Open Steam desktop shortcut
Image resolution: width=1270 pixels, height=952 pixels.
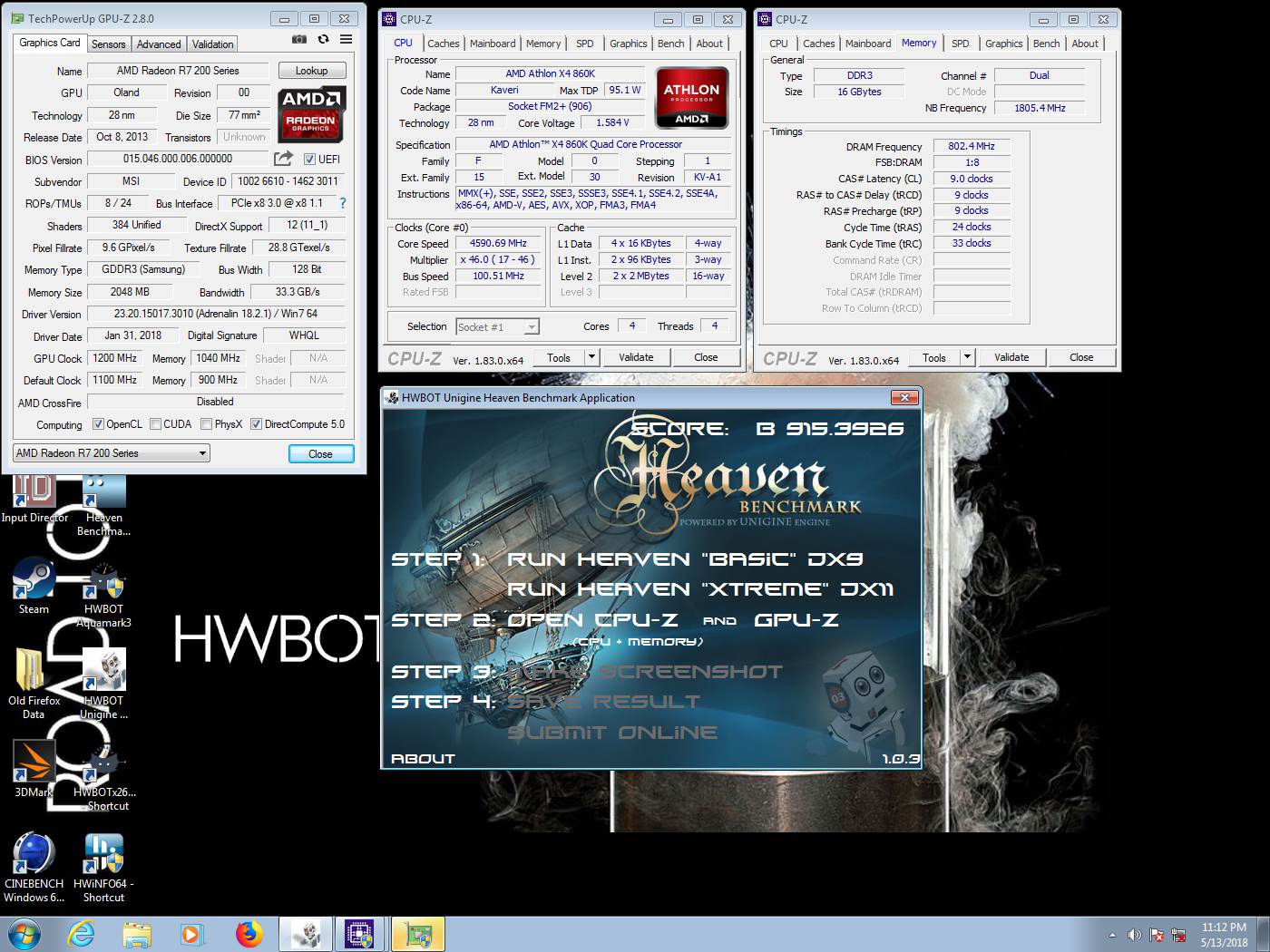tap(34, 586)
